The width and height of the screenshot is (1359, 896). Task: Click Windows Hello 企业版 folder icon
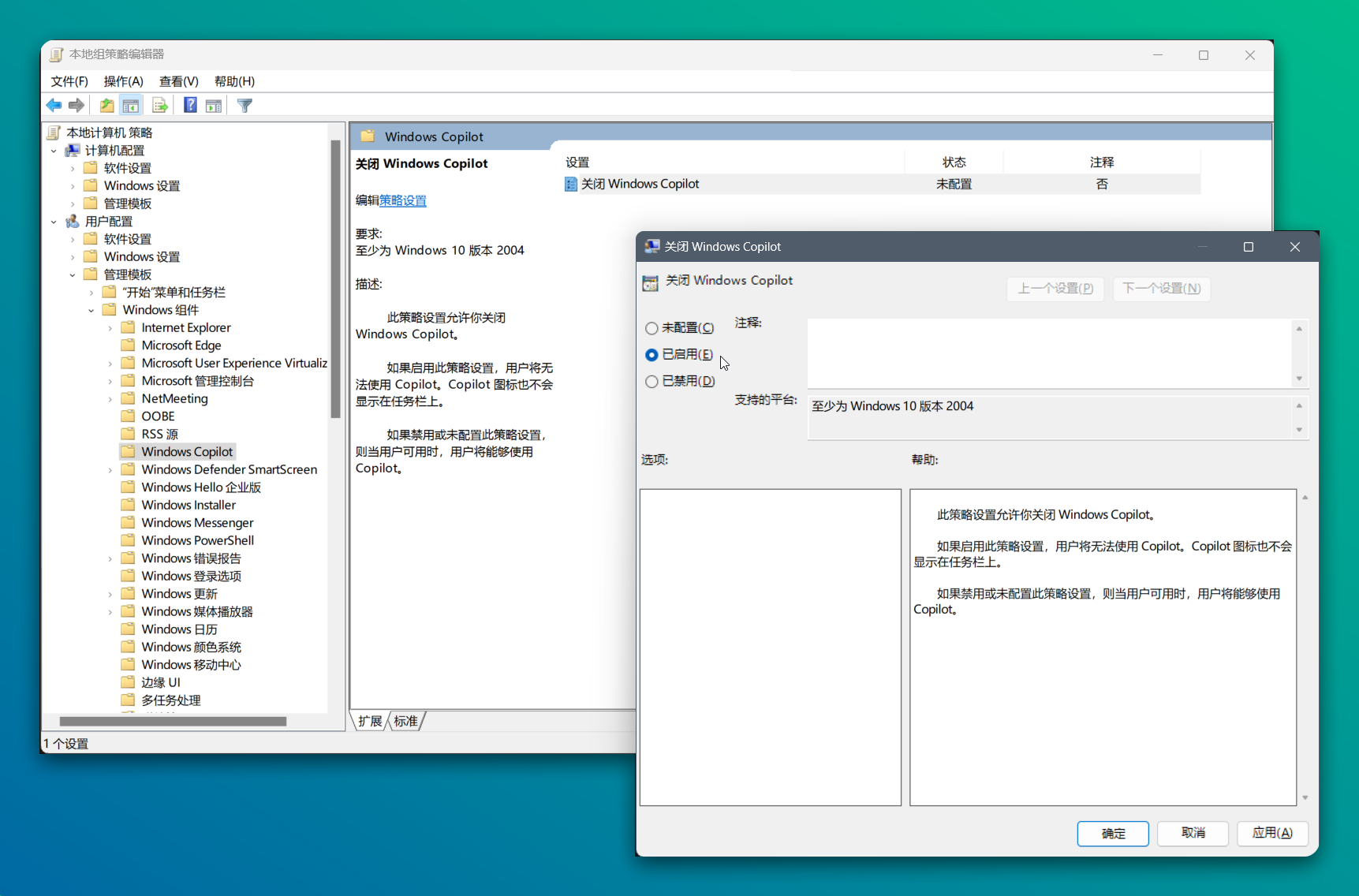128,487
